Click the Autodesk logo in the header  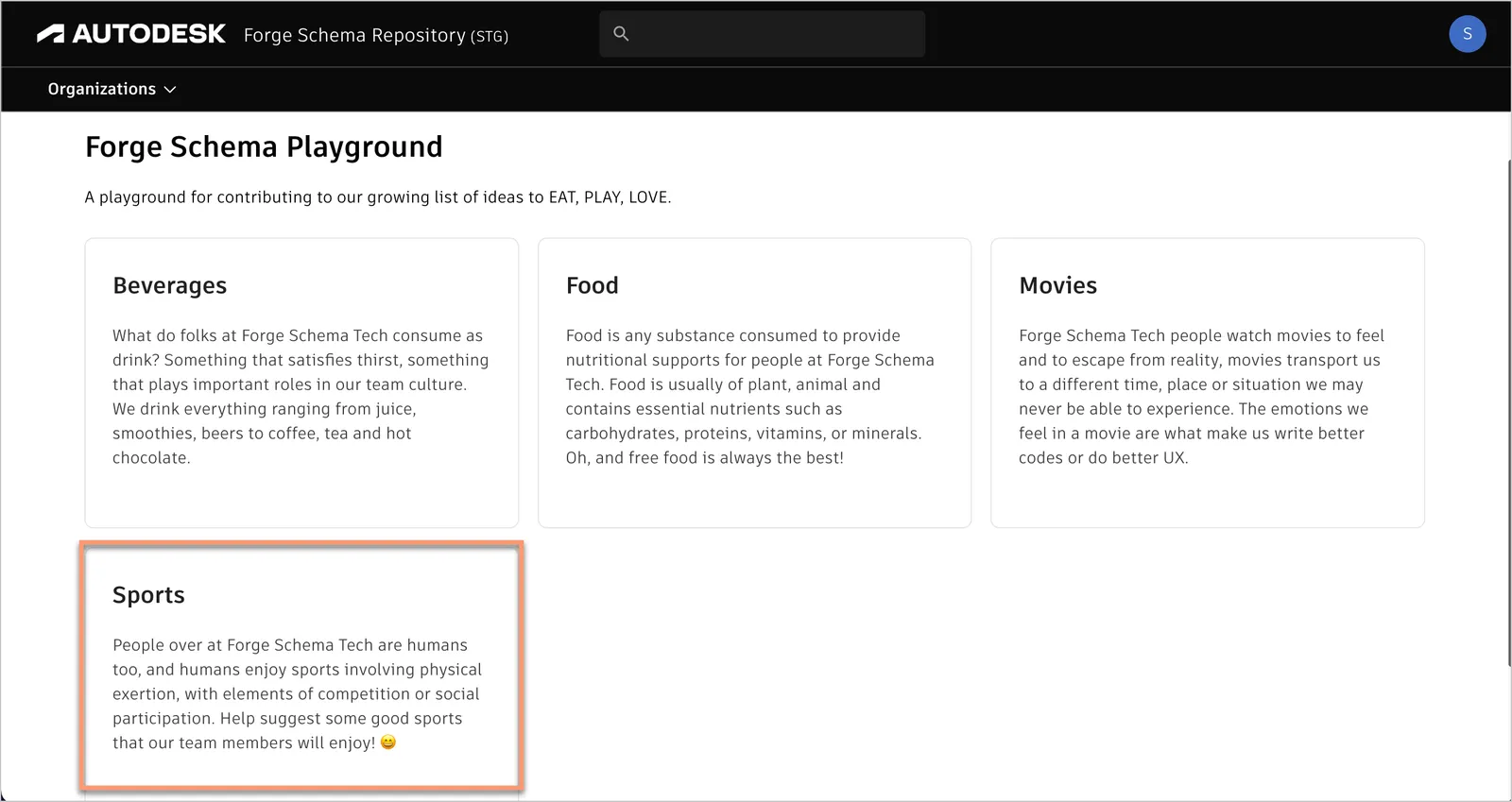[x=130, y=35]
